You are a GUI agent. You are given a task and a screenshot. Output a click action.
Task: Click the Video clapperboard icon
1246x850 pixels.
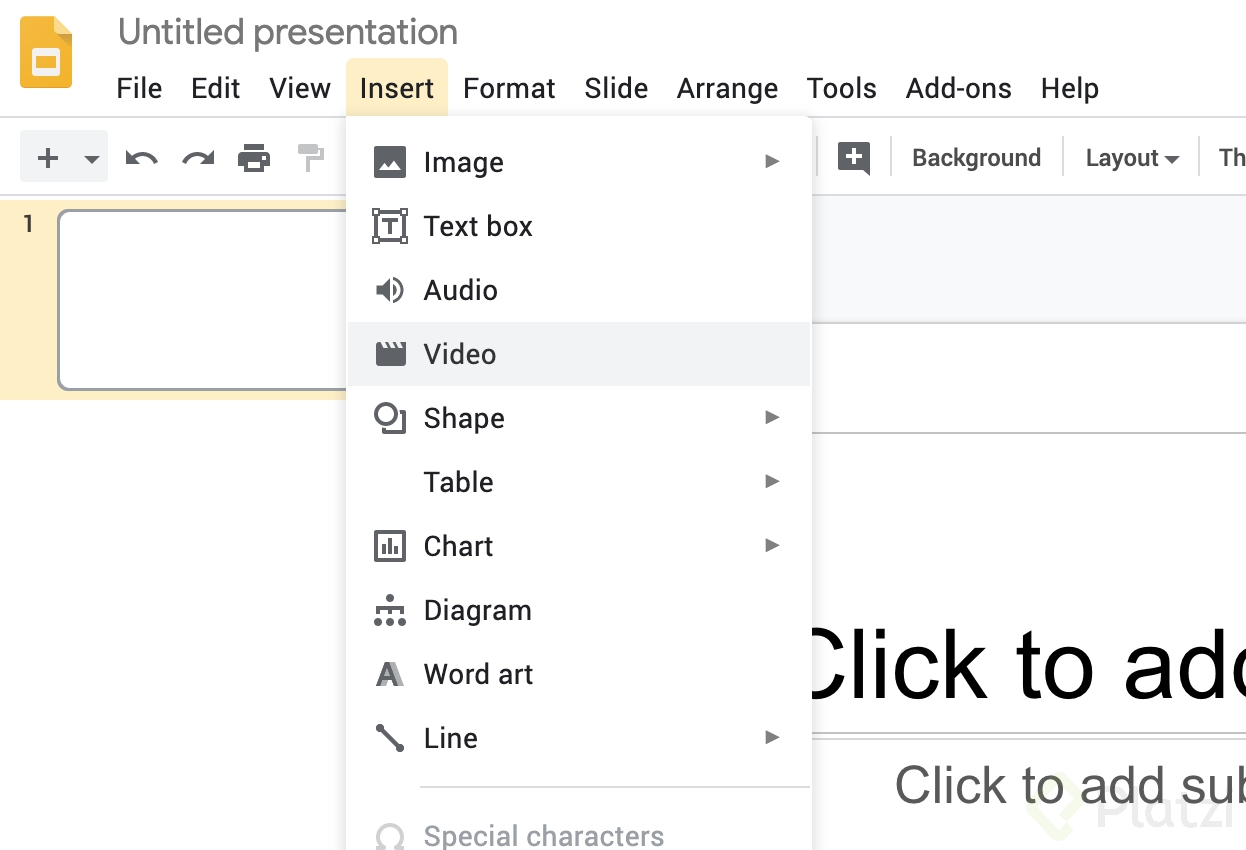[390, 354]
